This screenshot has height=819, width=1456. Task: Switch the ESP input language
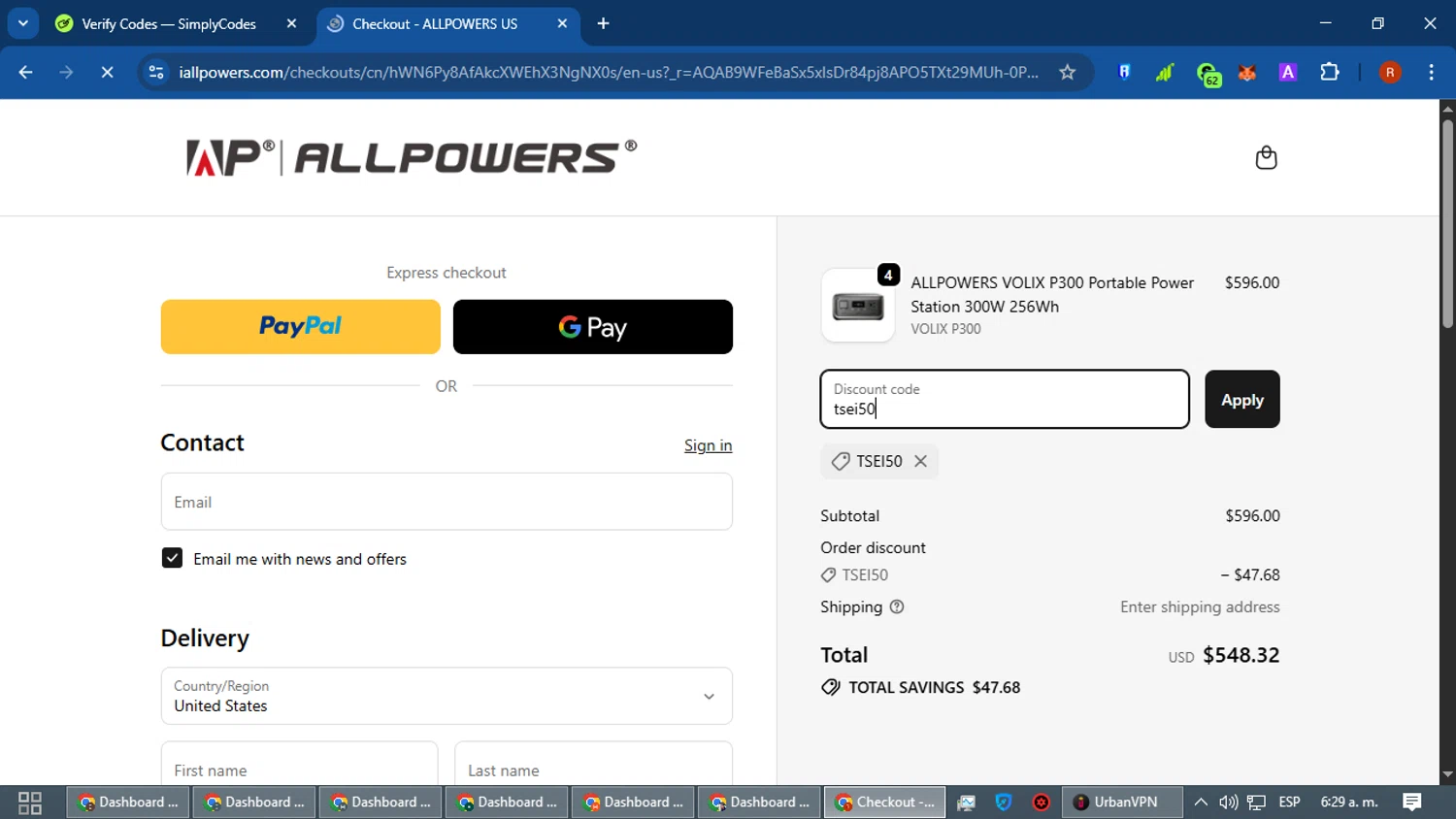click(1289, 803)
